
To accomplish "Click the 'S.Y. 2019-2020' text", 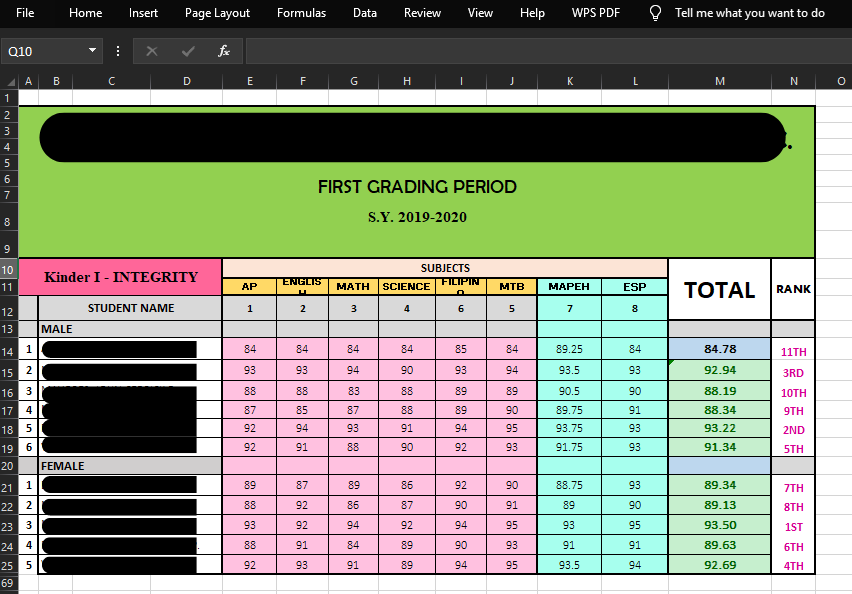I will tap(417, 217).
